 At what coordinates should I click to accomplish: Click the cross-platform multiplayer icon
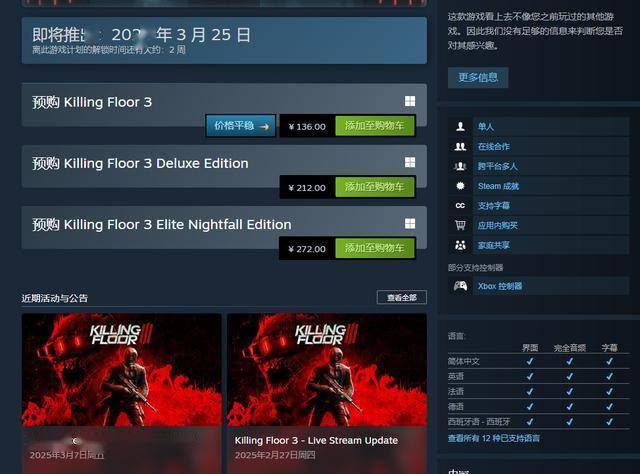(460, 166)
